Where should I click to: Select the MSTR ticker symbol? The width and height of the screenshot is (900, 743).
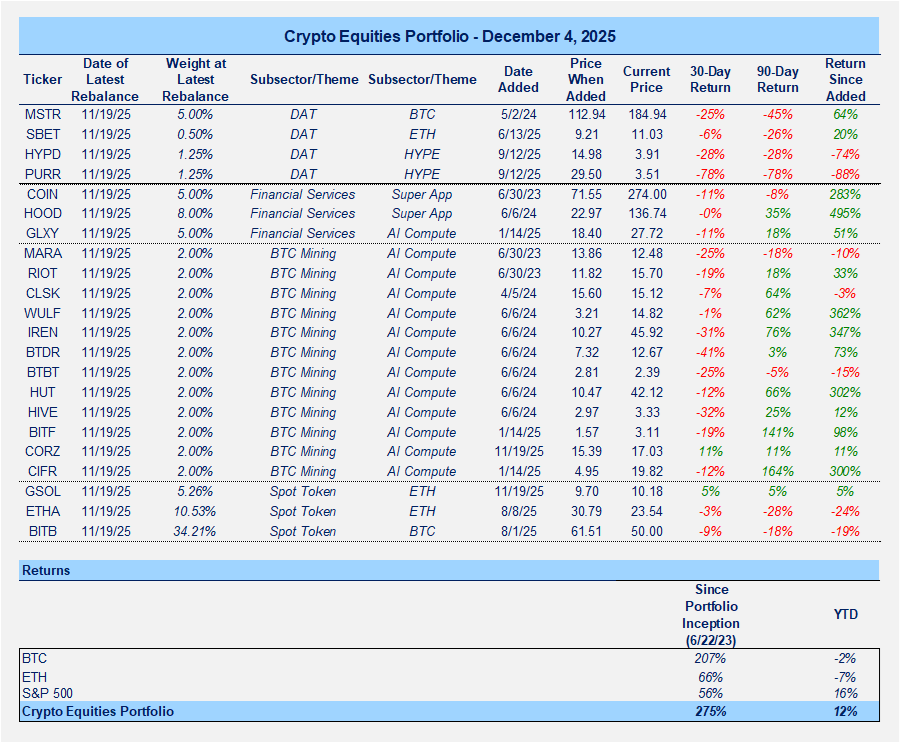42,114
